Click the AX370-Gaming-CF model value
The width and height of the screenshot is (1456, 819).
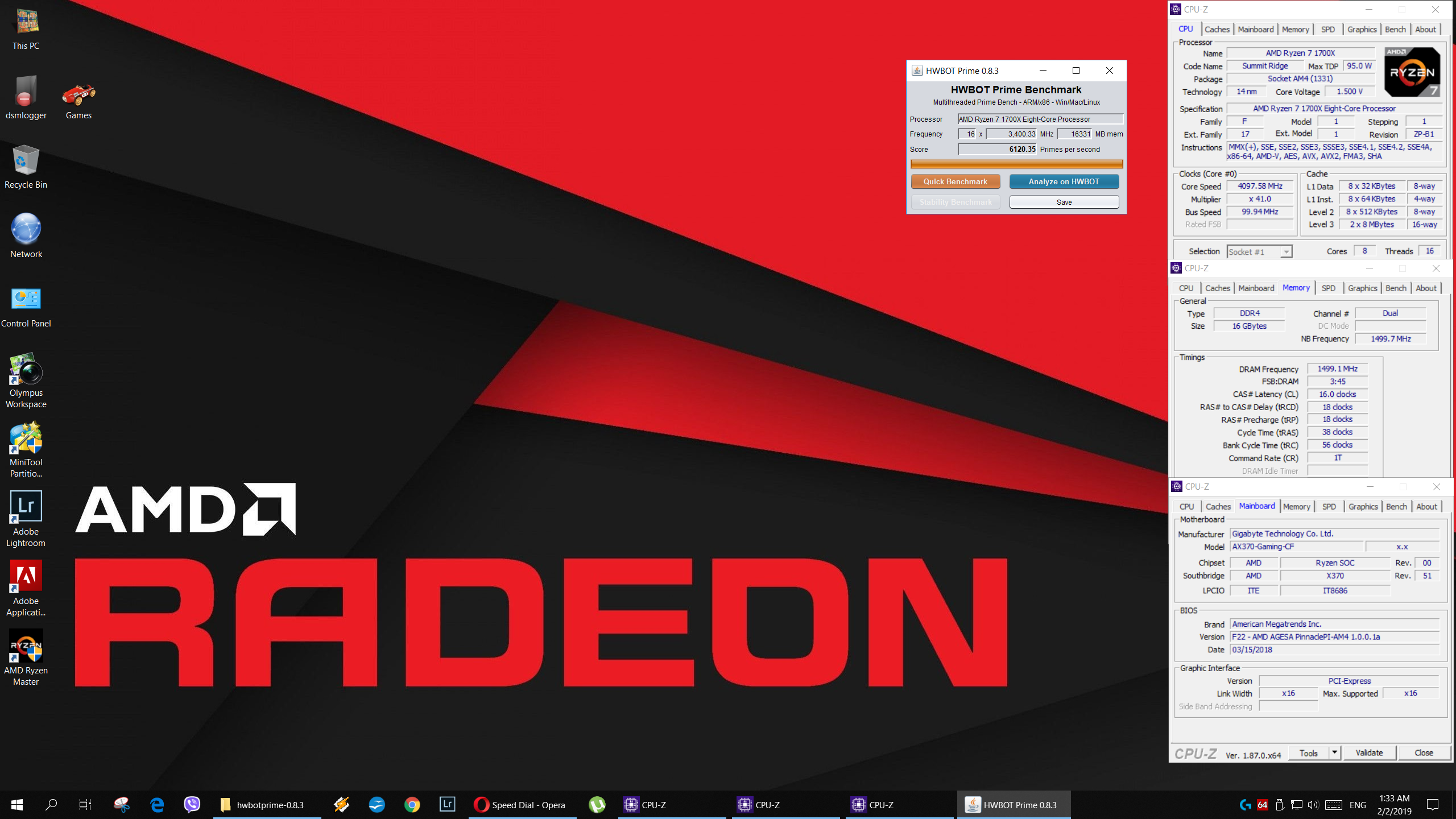(x=1297, y=547)
